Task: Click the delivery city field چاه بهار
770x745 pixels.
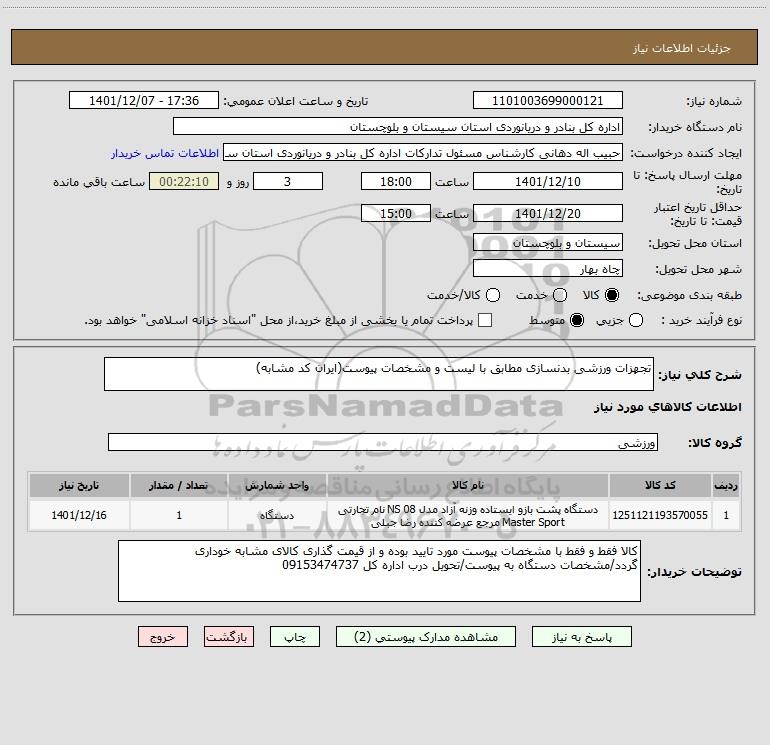Action: [x=548, y=269]
